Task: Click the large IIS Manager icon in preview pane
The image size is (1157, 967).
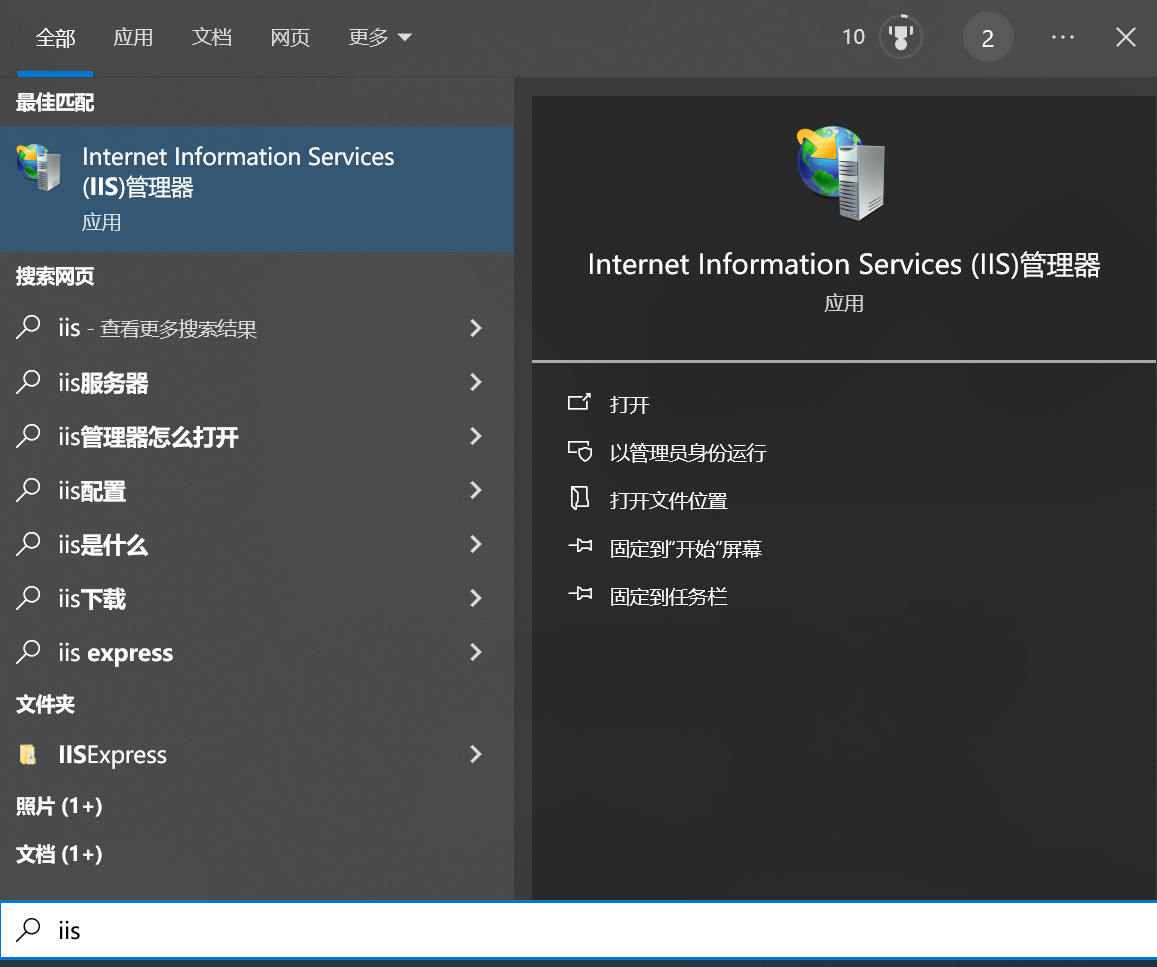Action: [x=842, y=173]
